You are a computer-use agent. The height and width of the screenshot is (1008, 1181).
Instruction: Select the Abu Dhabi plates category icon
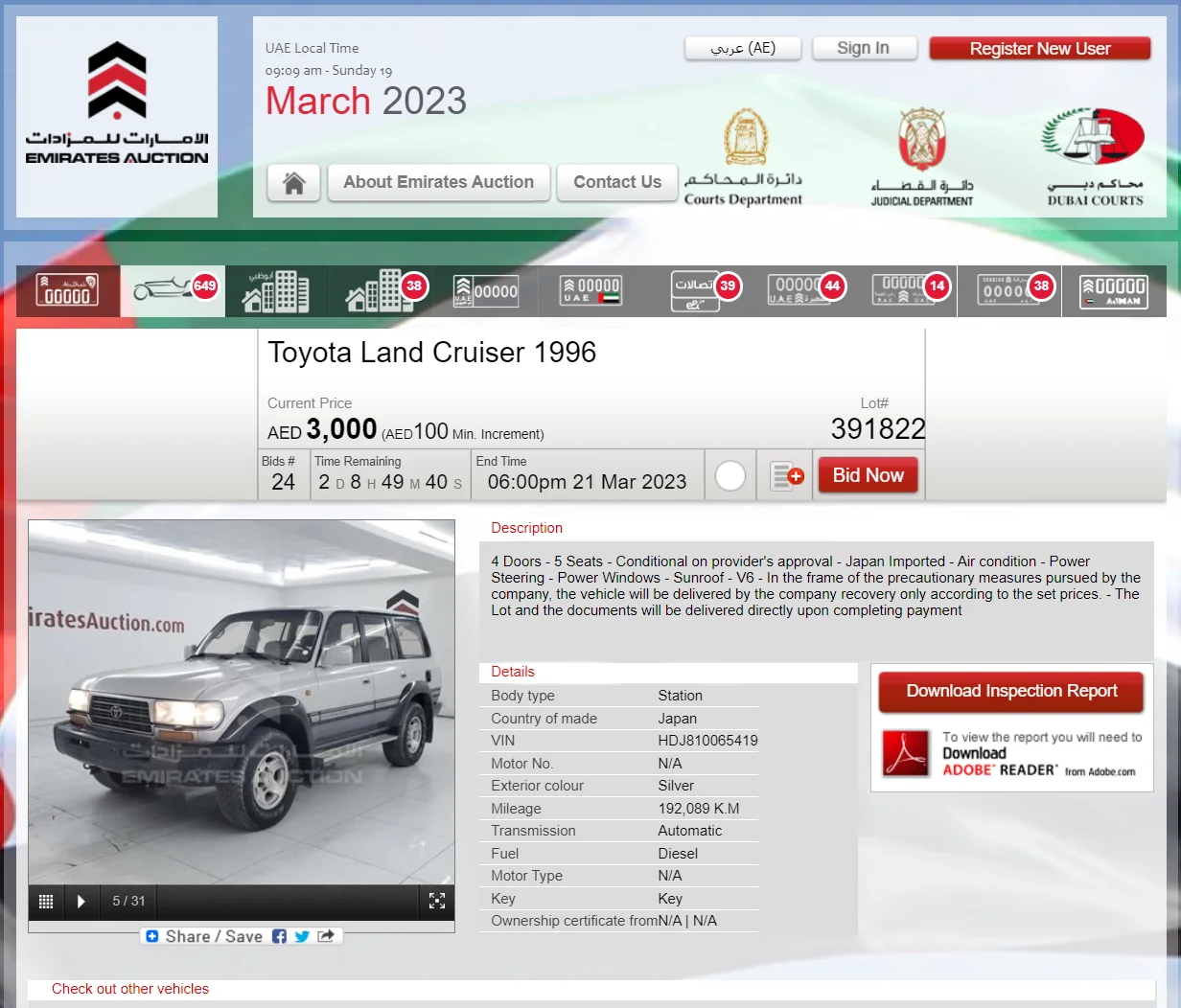67,290
